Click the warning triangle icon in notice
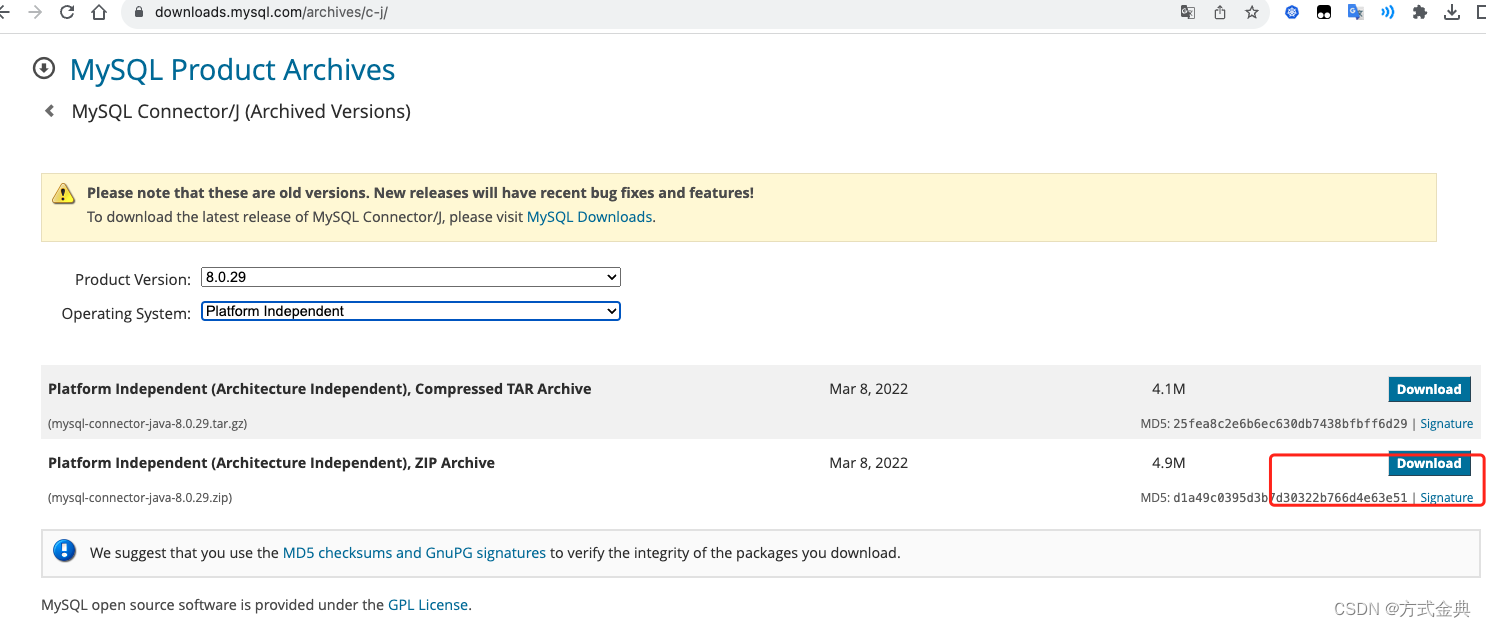Viewport: 1486px width, 627px height. point(64,193)
